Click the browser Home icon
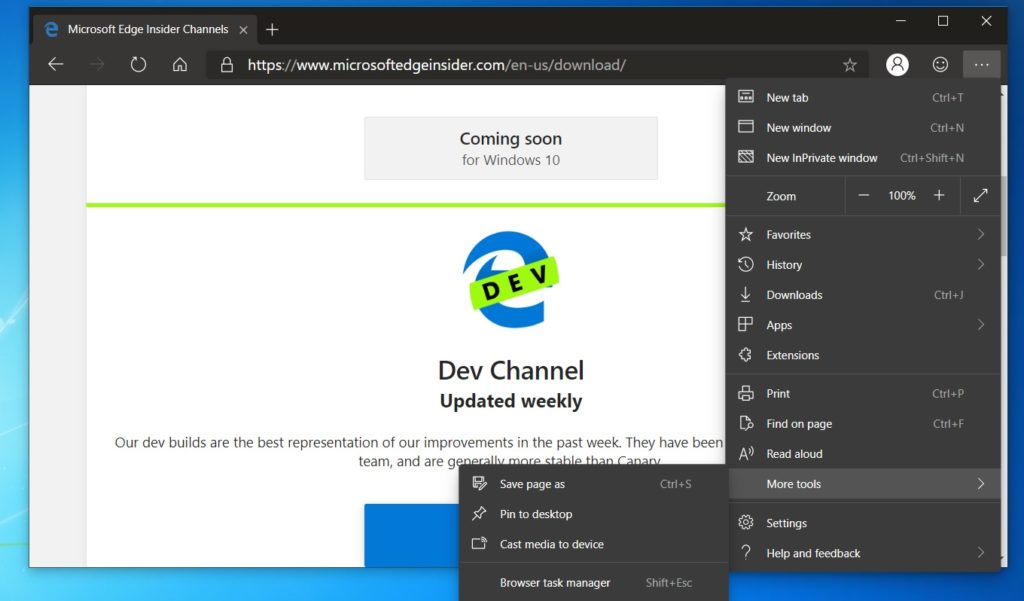The image size is (1024, 601). [179, 64]
